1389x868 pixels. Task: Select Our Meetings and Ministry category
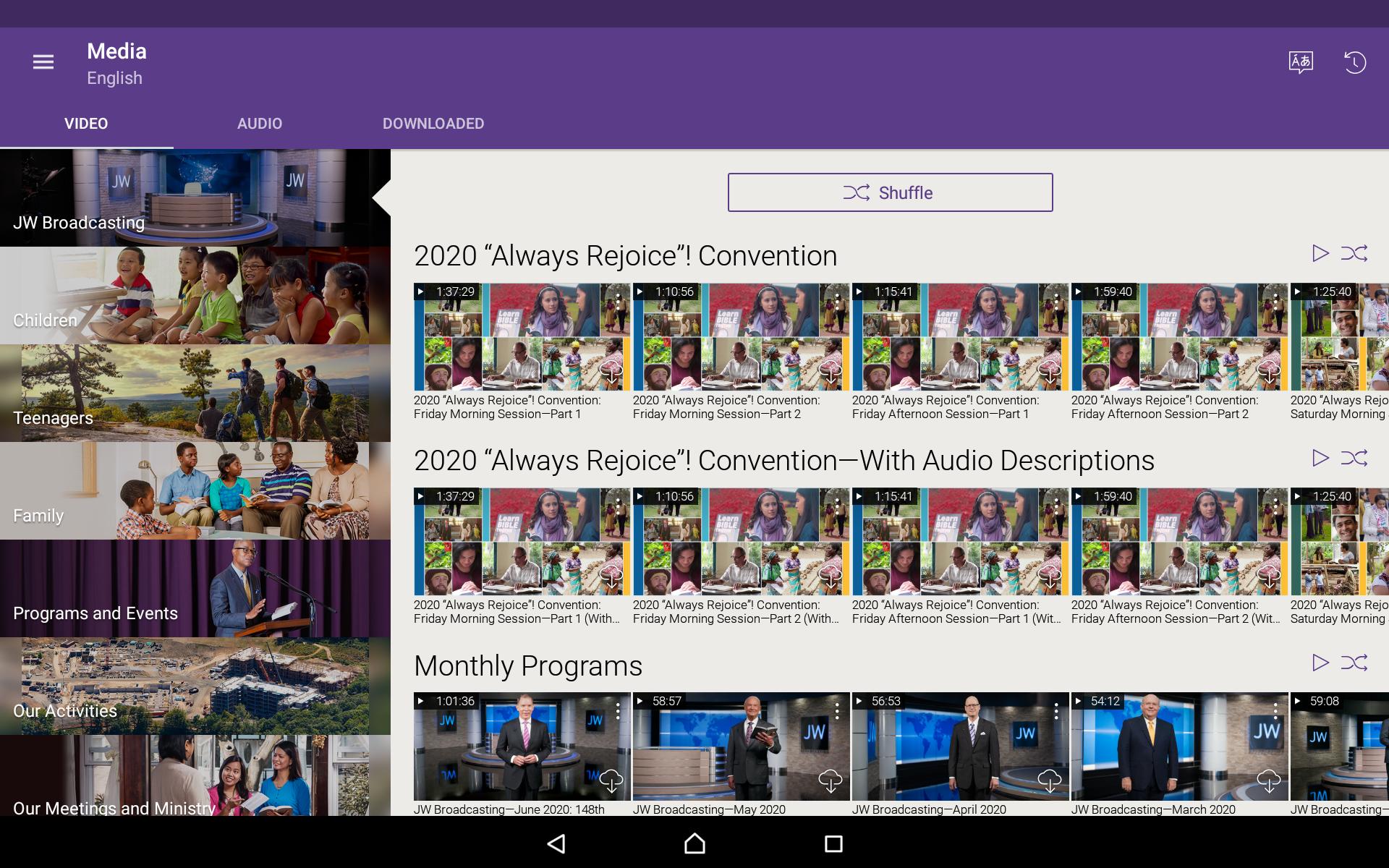195,775
